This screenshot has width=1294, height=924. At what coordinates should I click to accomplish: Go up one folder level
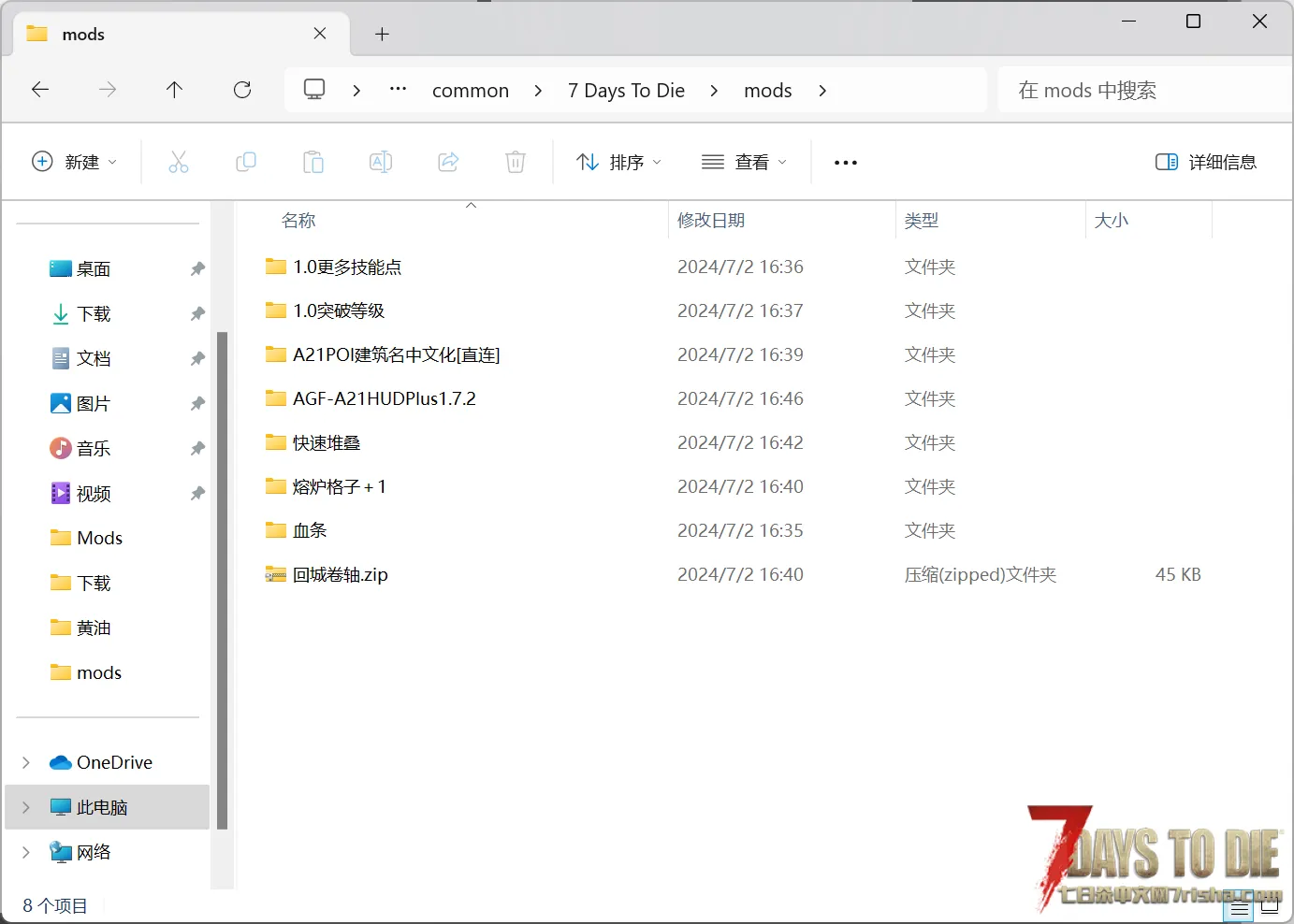pyautogui.click(x=174, y=90)
